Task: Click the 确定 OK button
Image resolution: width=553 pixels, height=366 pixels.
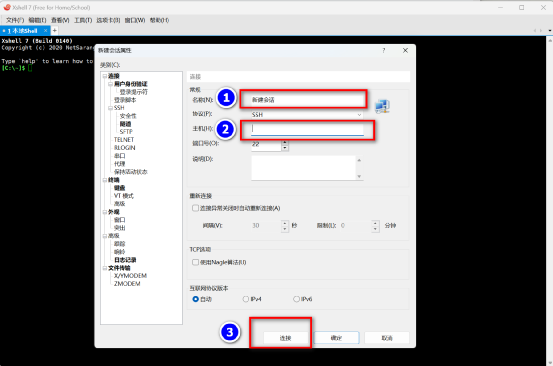Action: click(x=336, y=338)
